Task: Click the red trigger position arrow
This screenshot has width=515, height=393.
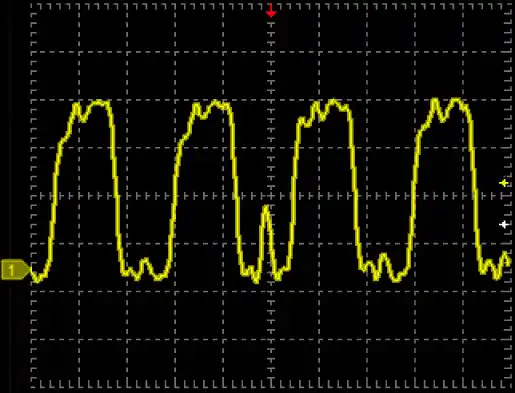Action: click(271, 11)
